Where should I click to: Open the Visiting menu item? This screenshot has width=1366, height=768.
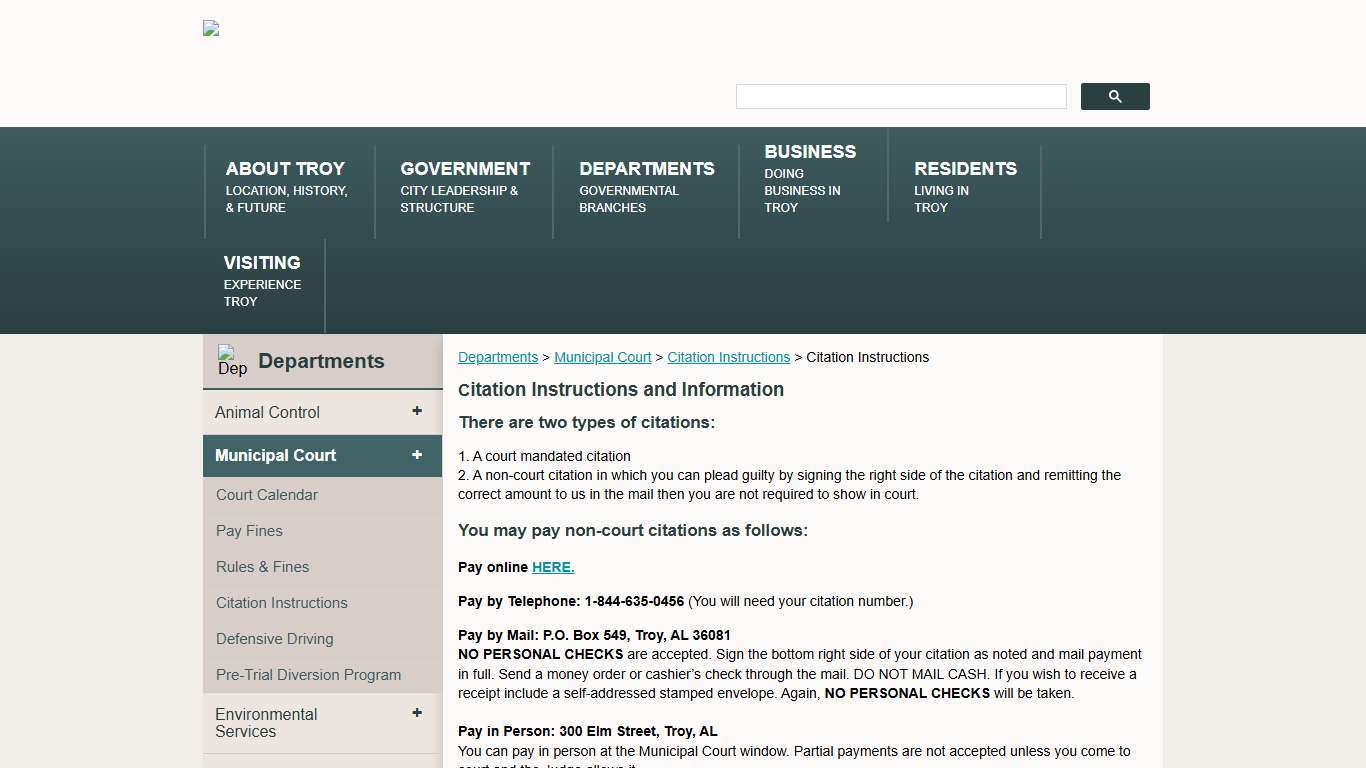point(262,280)
